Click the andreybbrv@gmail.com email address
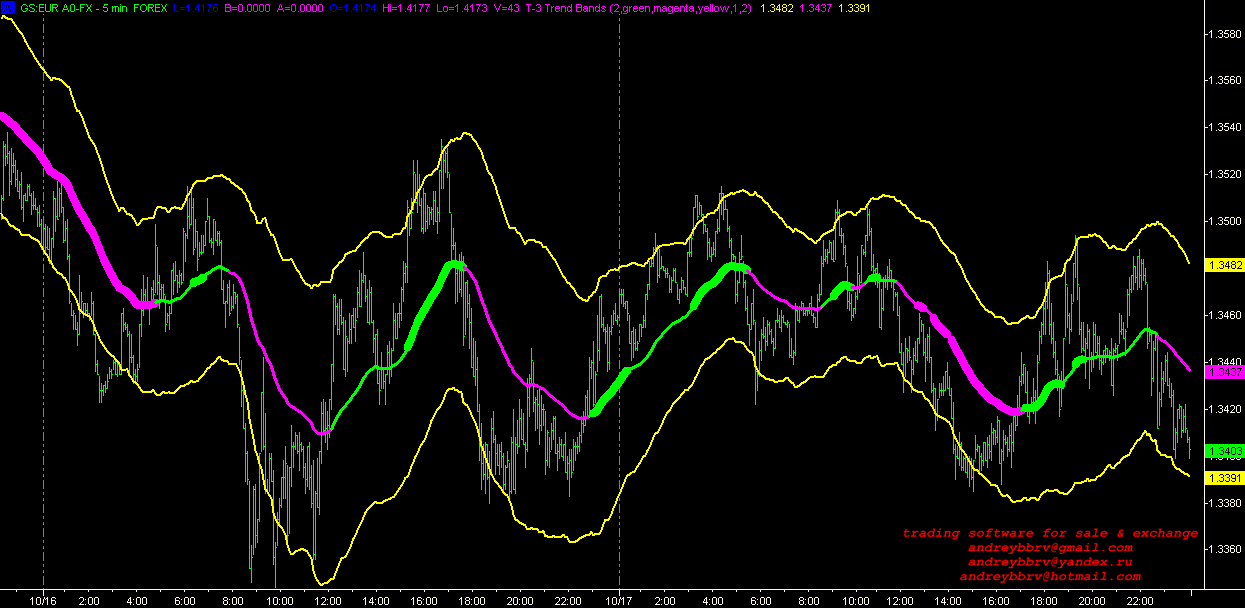The height and width of the screenshot is (608, 1245). (x=1050, y=548)
